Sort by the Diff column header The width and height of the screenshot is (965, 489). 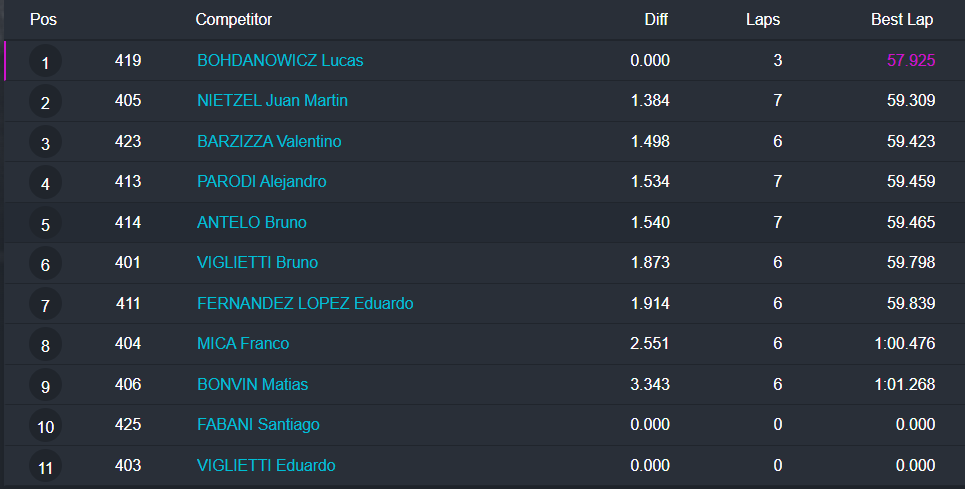656,20
